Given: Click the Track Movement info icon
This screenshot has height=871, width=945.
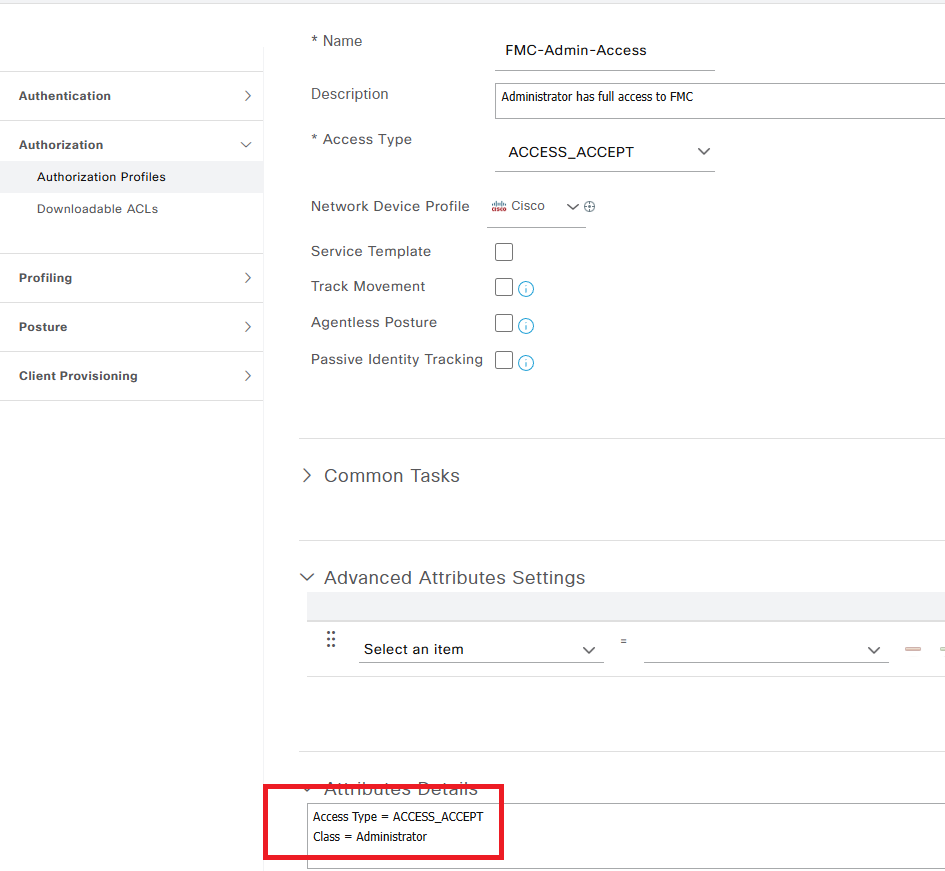Looking at the screenshot, I should coord(526,289).
